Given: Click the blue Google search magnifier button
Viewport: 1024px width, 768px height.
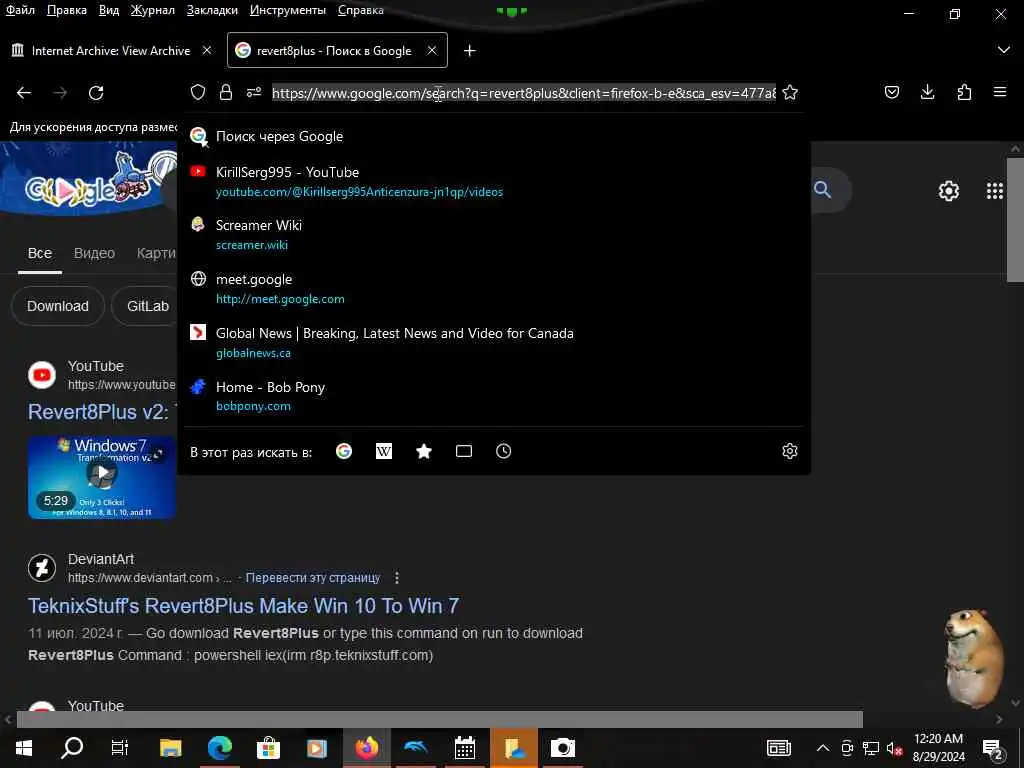Looking at the screenshot, I should pos(823,190).
